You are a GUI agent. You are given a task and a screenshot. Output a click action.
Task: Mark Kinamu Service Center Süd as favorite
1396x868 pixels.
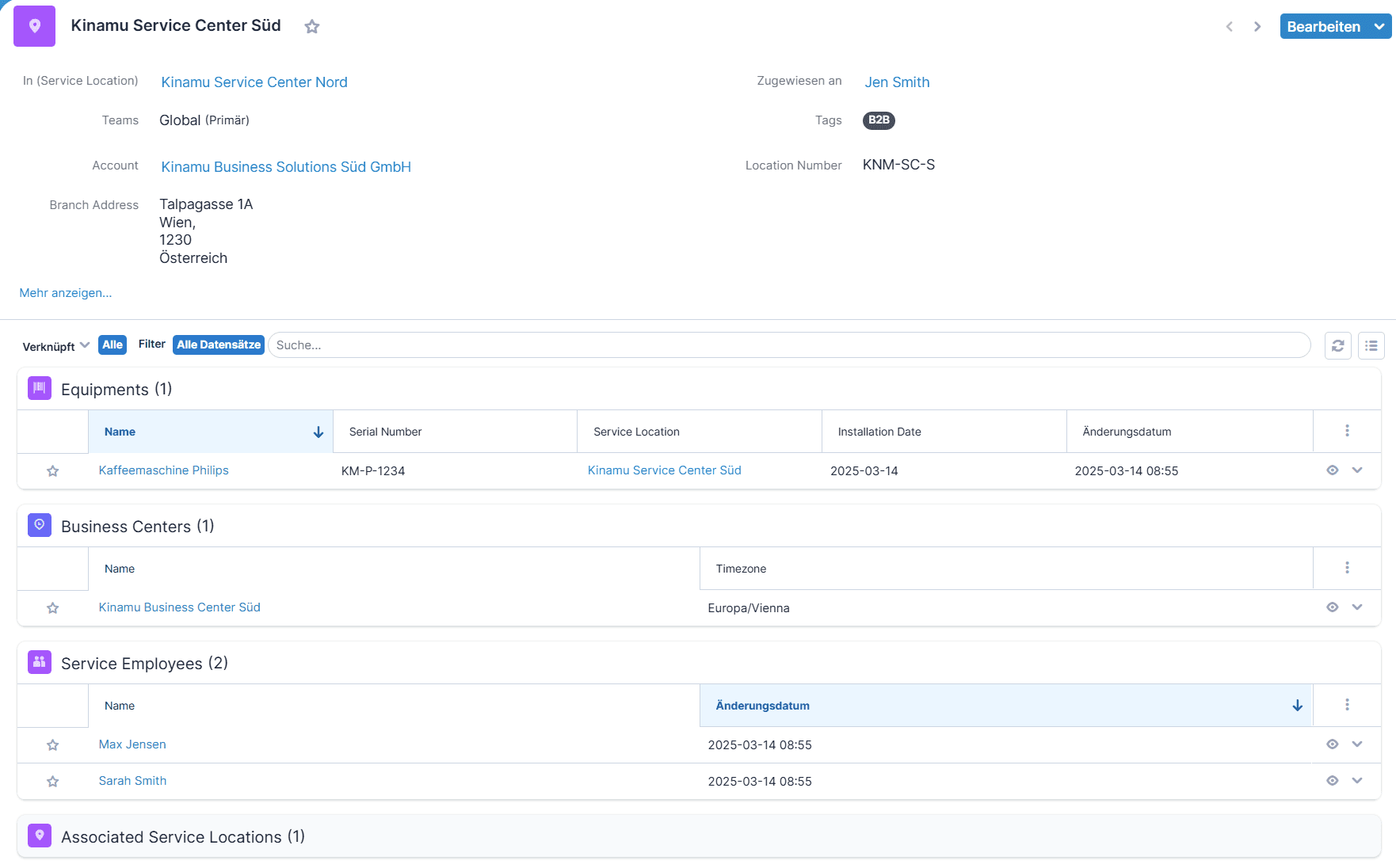click(312, 27)
